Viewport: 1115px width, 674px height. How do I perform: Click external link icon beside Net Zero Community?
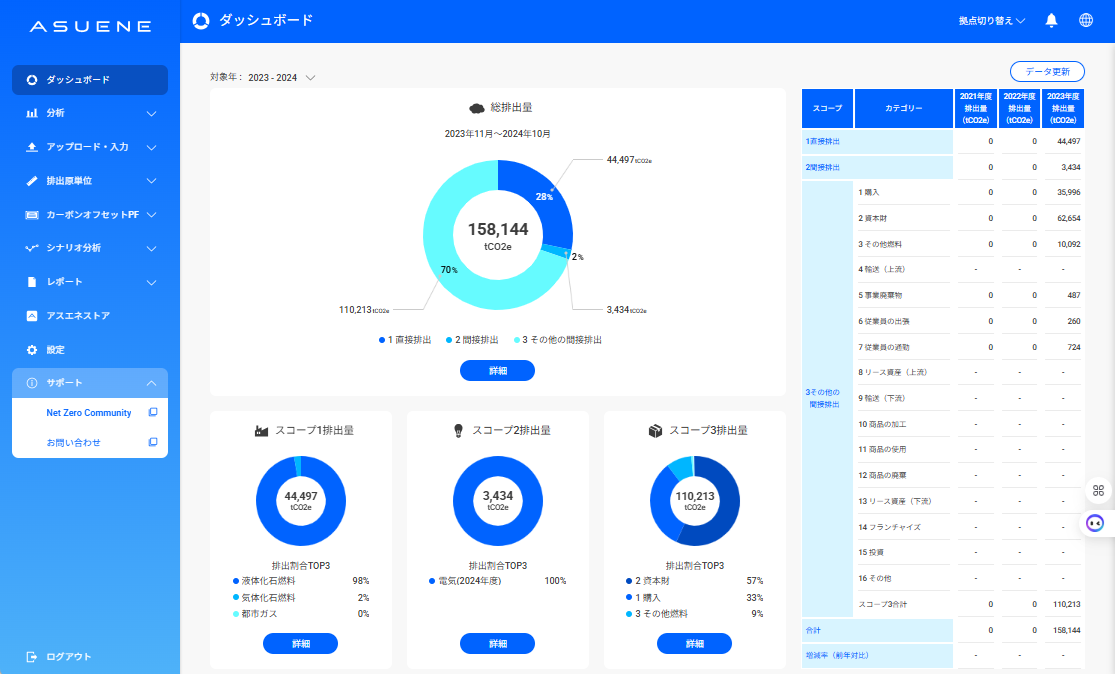153,412
